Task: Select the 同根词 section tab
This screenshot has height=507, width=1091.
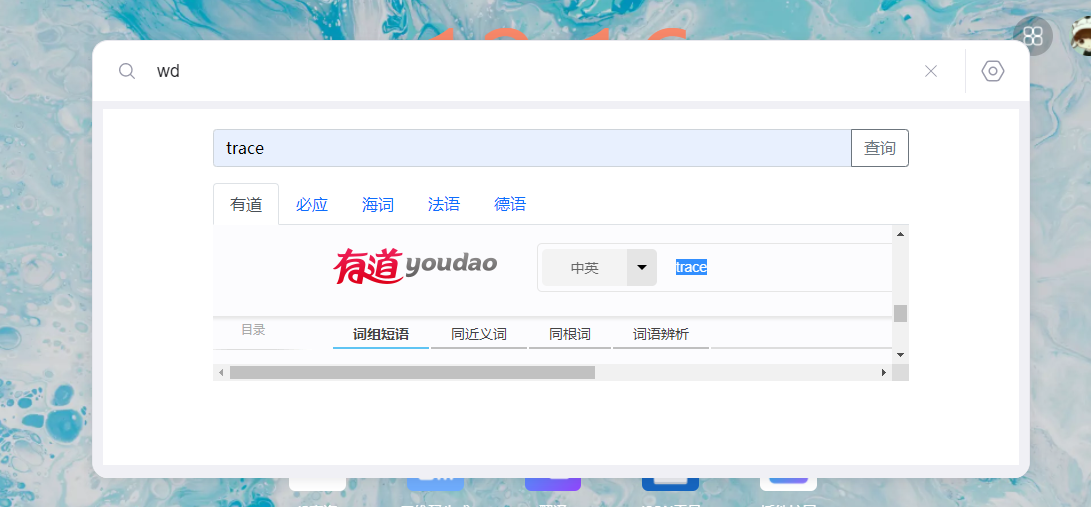Action: pyautogui.click(x=570, y=335)
